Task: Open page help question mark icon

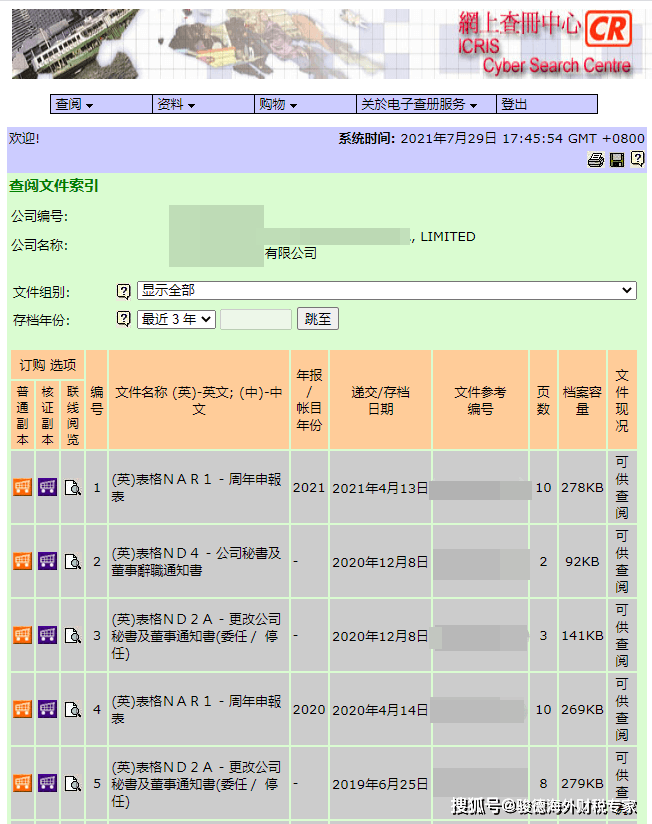Action: pyautogui.click(x=637, y=160)
